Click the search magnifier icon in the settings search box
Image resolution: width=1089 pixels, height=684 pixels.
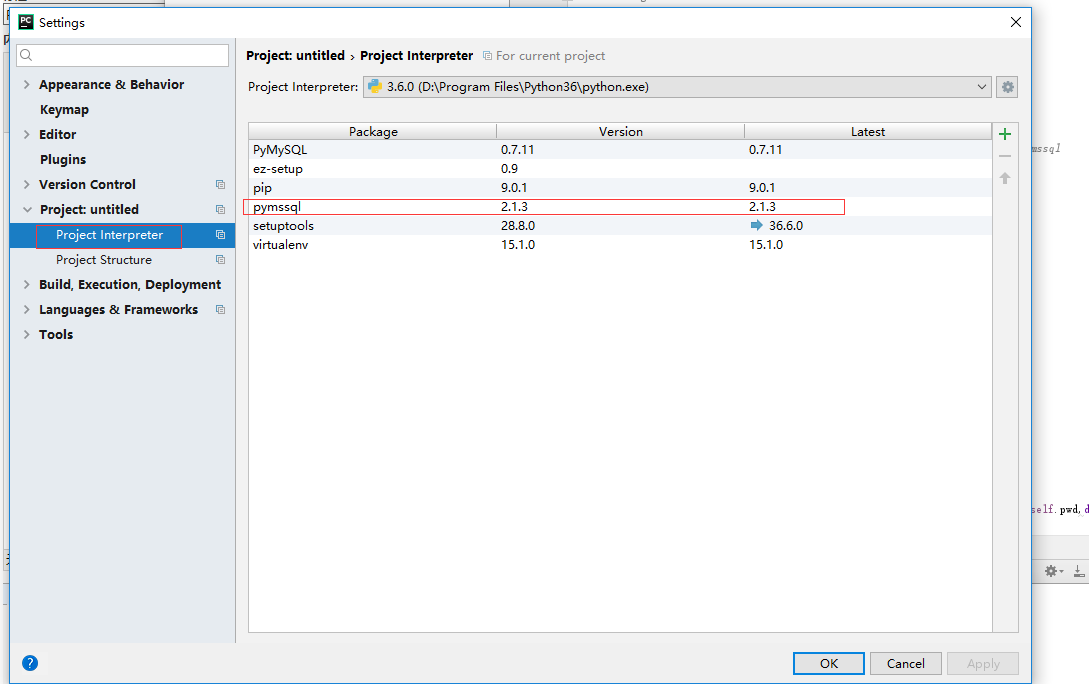26,55
